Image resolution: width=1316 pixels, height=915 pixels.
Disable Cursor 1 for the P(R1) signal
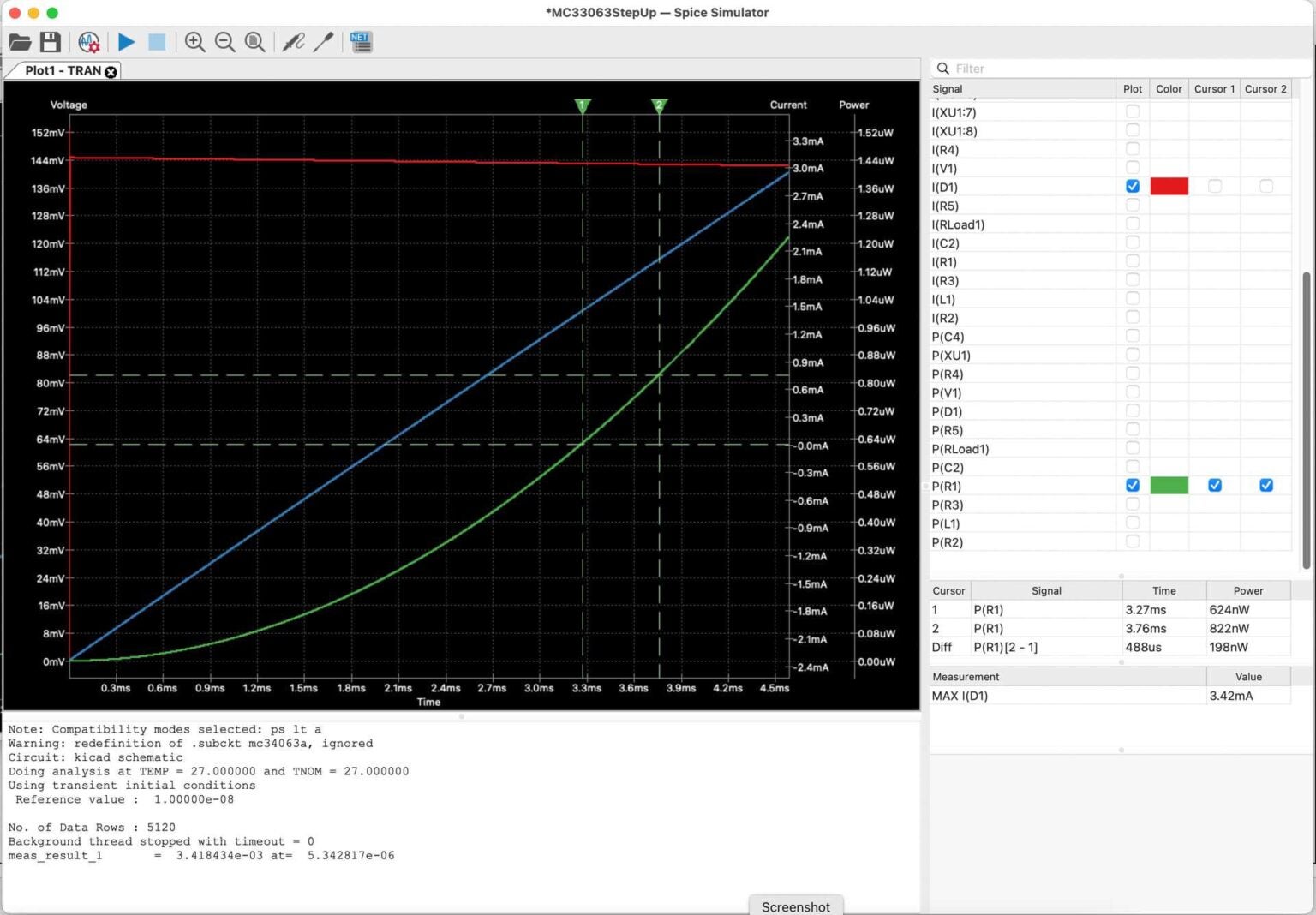(x=1214, y=485)
